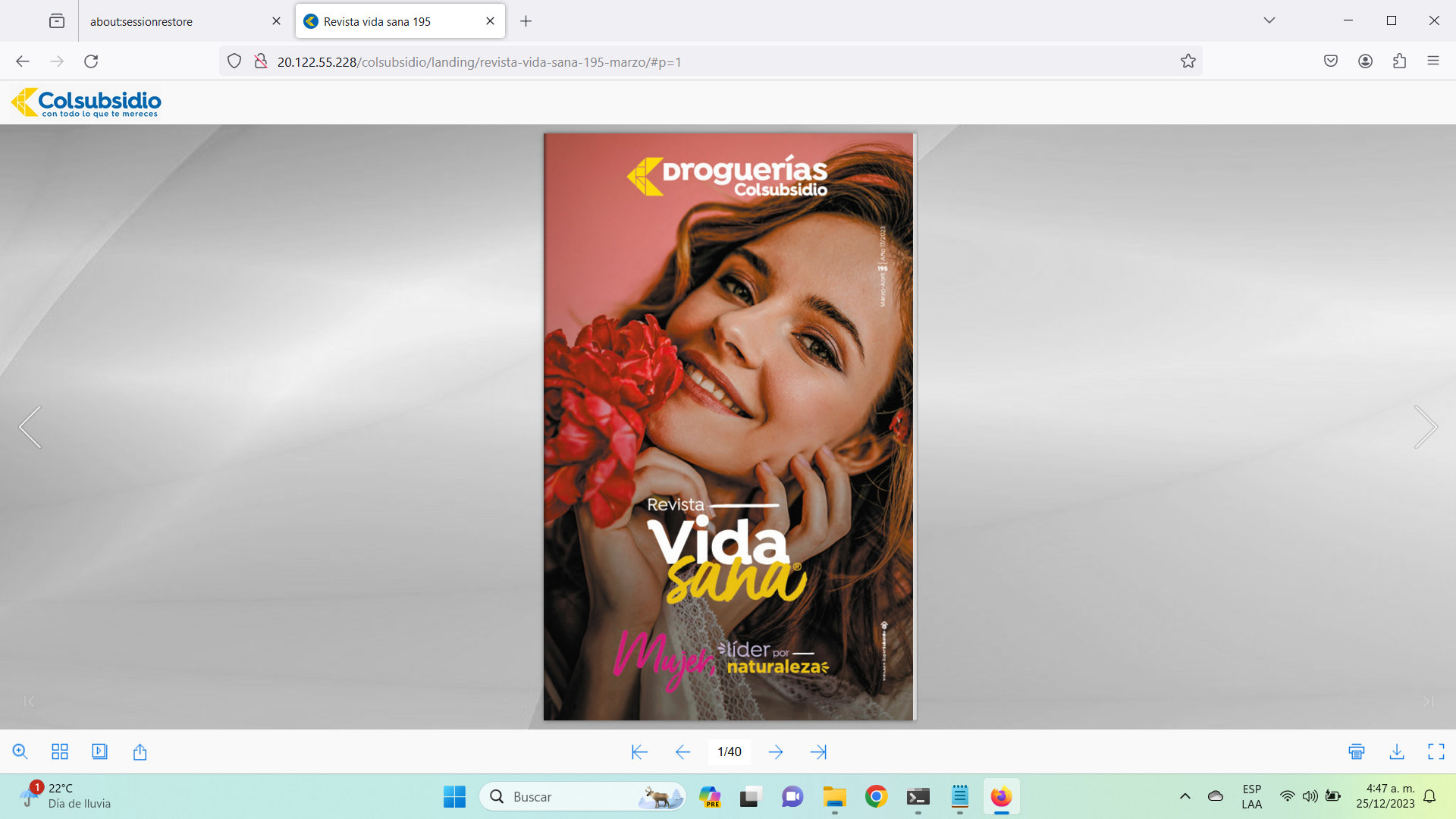The image size is (1456, 819).
Task: Expand the list all tabs dropdown
Action: [x=1269, y=20]
